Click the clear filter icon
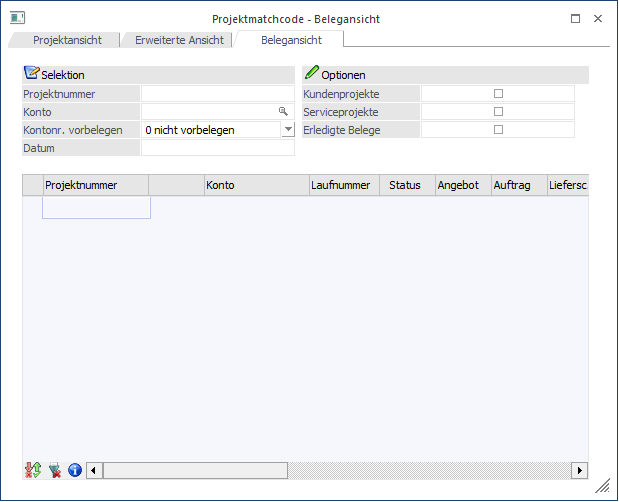The width and height of the screenshot is (619, 502). [54, 470]
